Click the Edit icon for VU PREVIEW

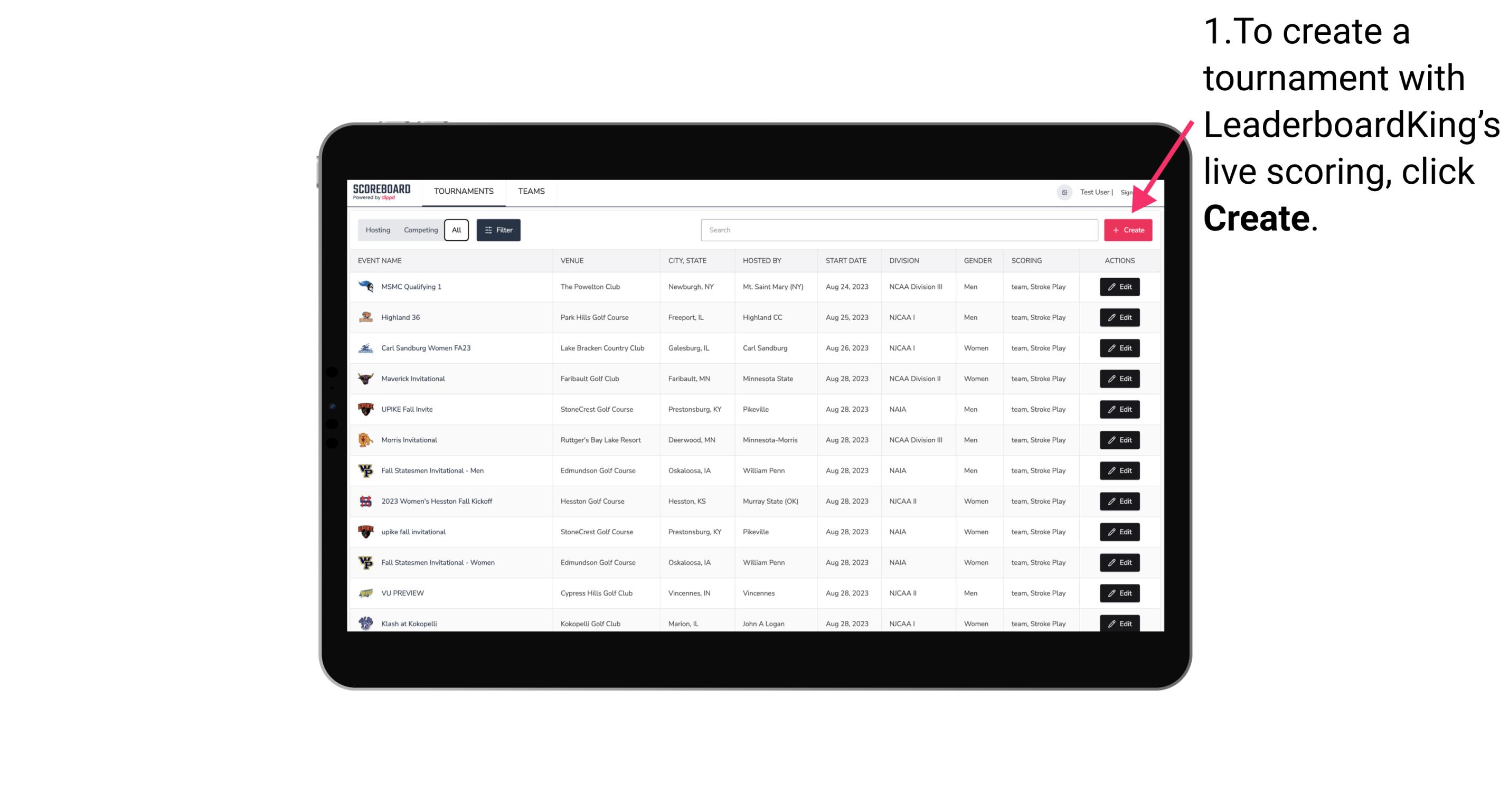coord(1119,593)
